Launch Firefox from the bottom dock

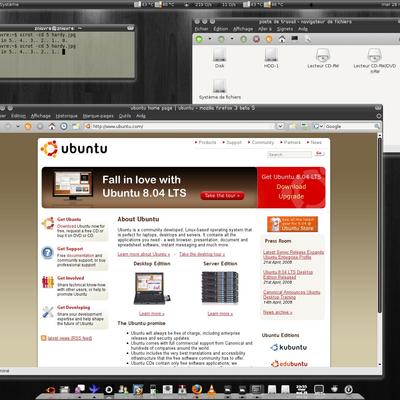click(197, 389)
